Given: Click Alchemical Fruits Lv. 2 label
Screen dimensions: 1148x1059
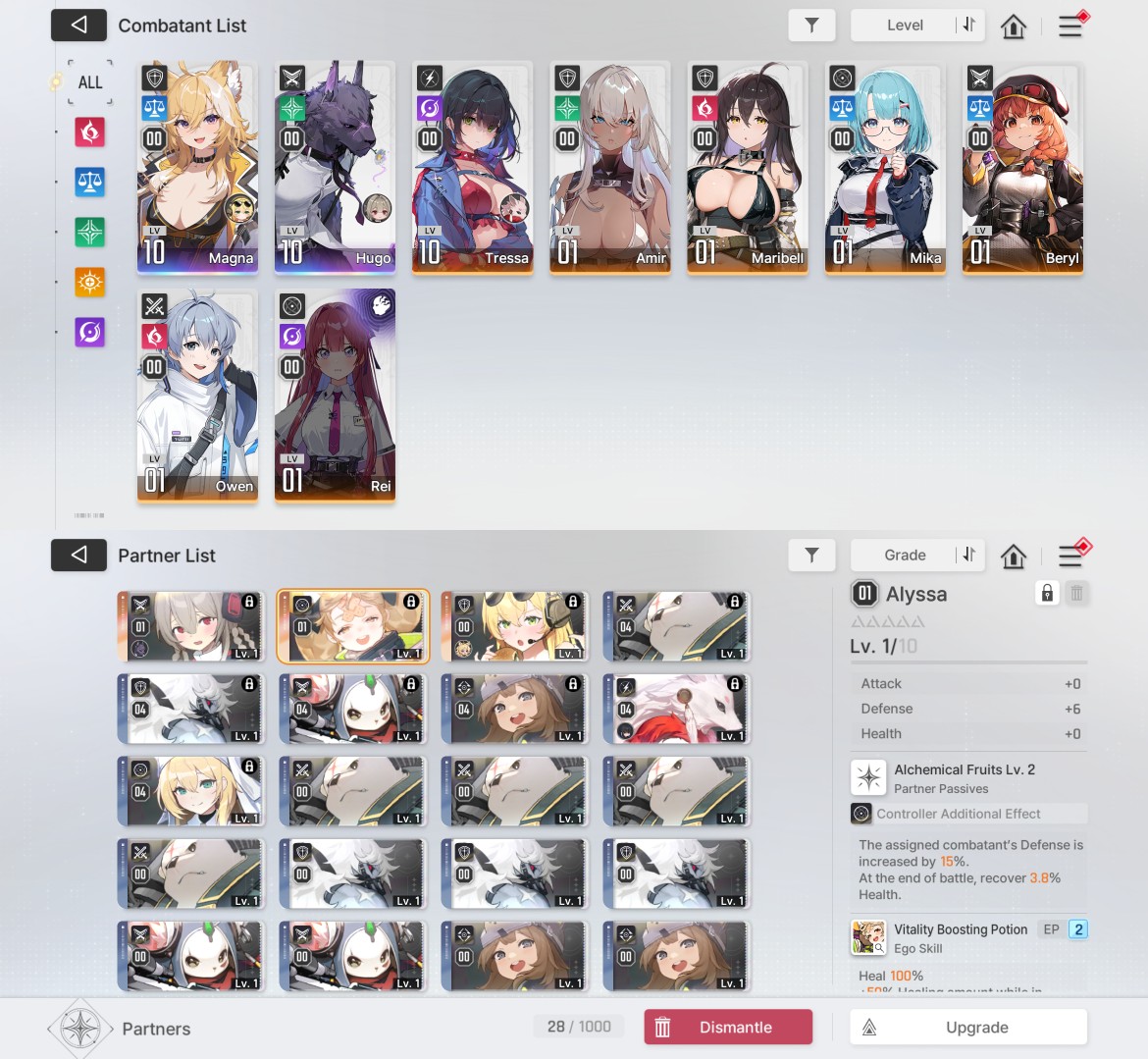Looking at the screenshot, I should (x=965, y=769).
